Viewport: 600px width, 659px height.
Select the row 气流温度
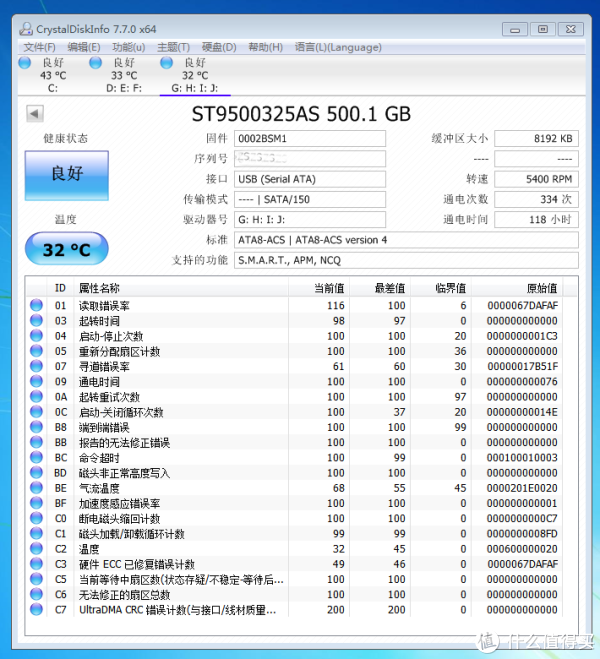(295, 488)
